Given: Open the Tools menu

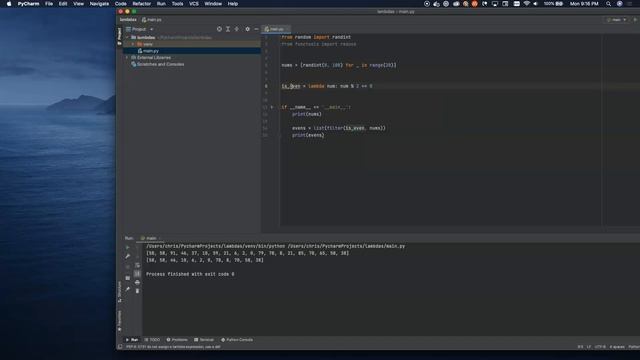Looking at the screenshot, I should 177,4.
